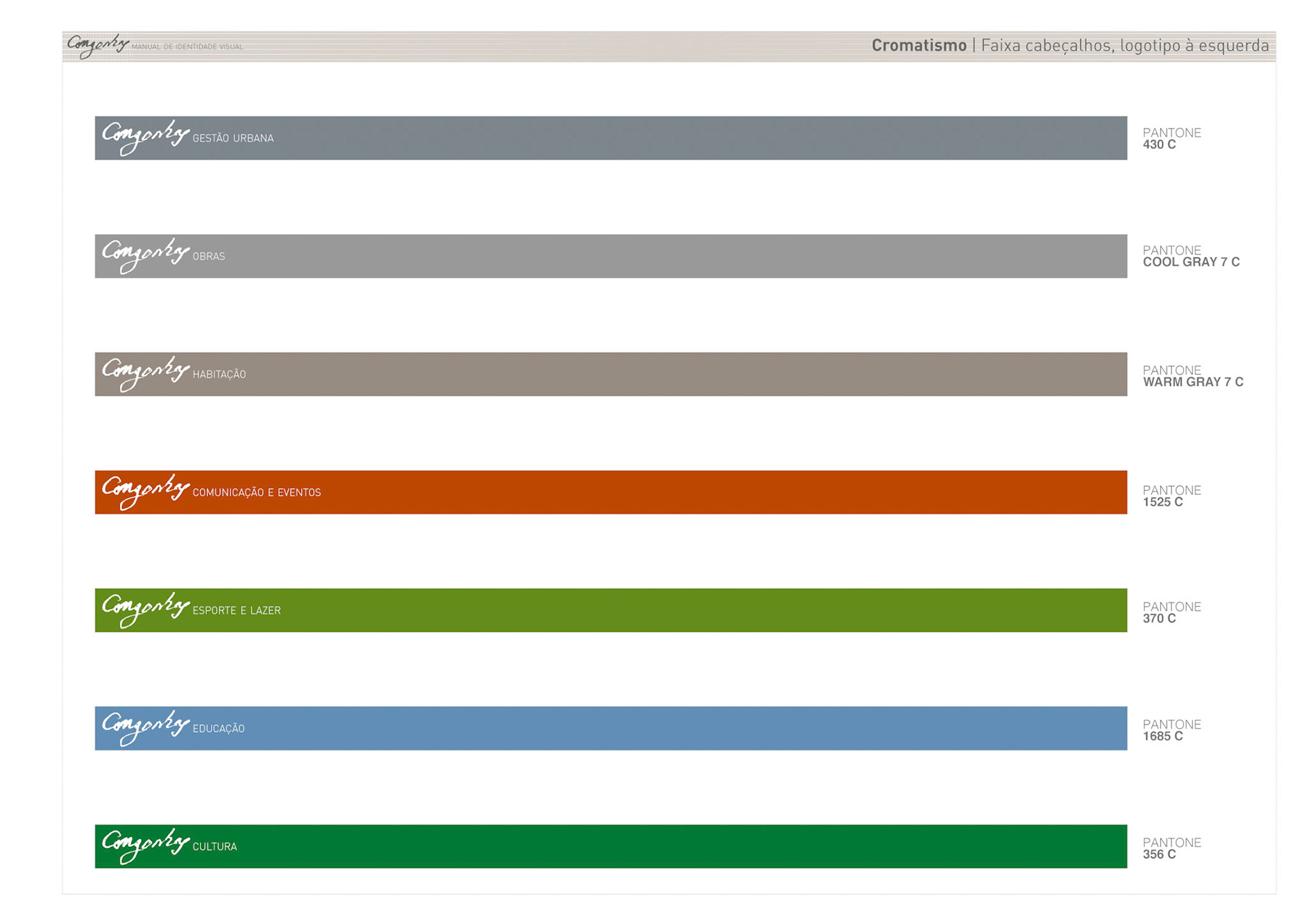
Task: Select the orange Pantone 1525 C band
Action: click(611, 492)
